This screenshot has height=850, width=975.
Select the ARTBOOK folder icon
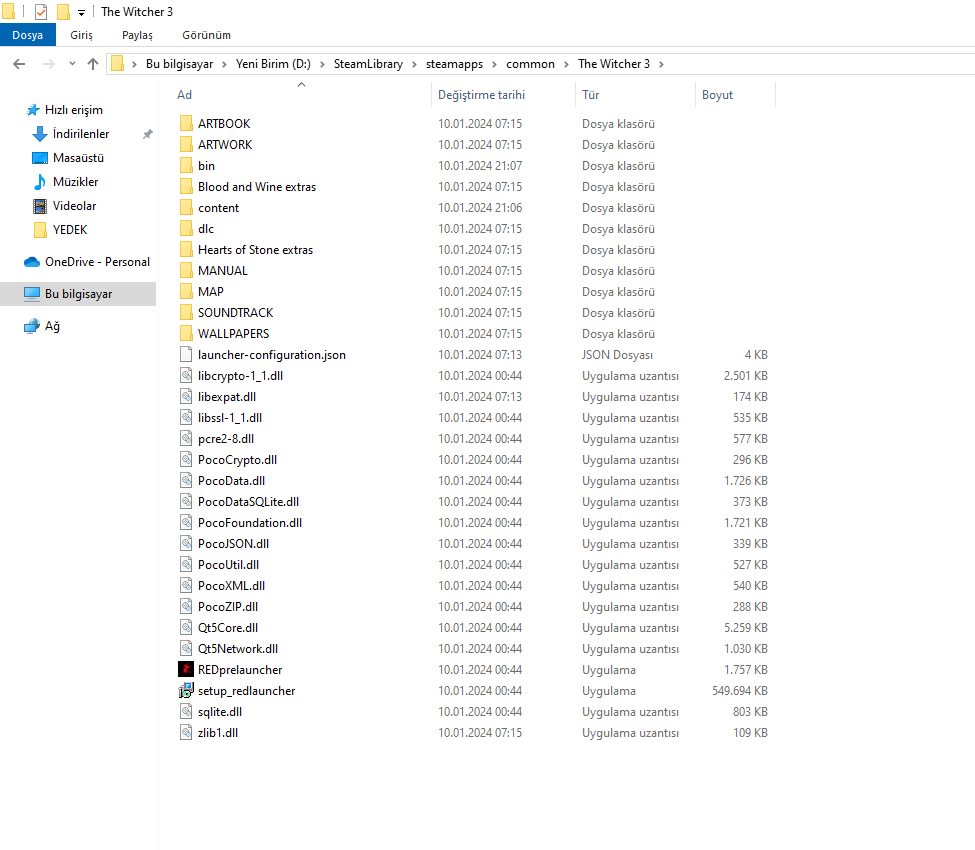186,123
